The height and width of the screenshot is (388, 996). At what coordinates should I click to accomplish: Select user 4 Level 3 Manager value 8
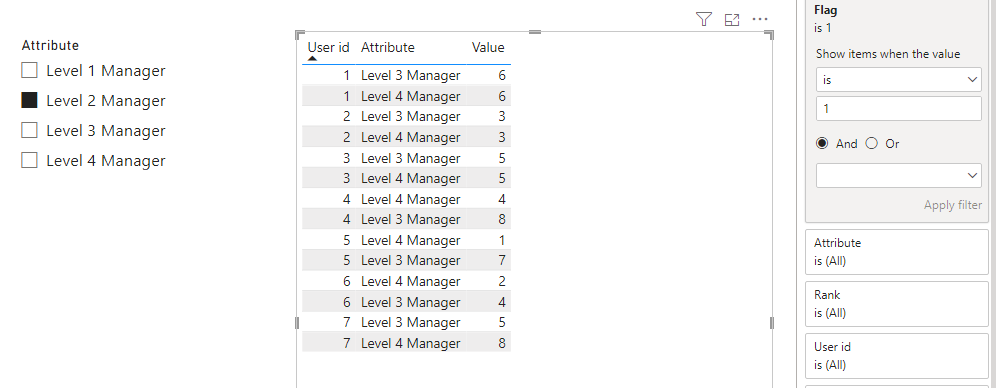click(502, 219)
